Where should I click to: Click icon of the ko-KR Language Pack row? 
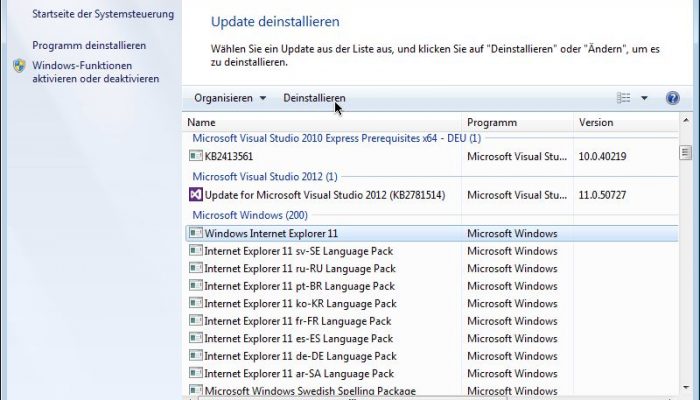click(196, 303)
